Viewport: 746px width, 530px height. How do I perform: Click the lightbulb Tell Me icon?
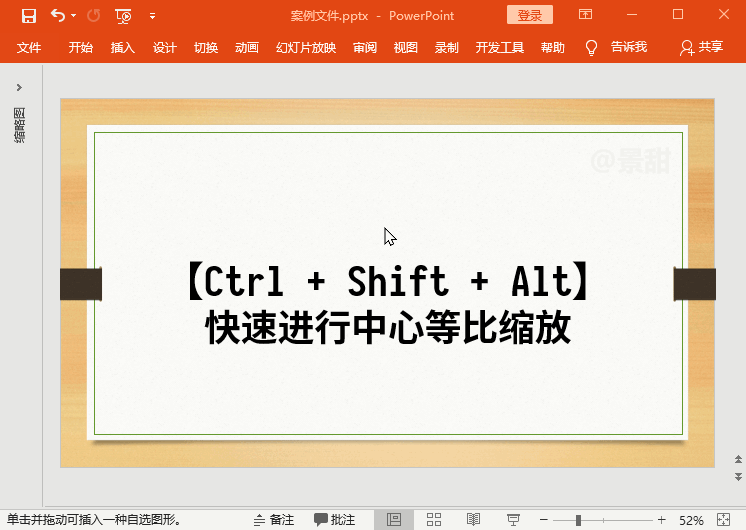tap(591, 48)
